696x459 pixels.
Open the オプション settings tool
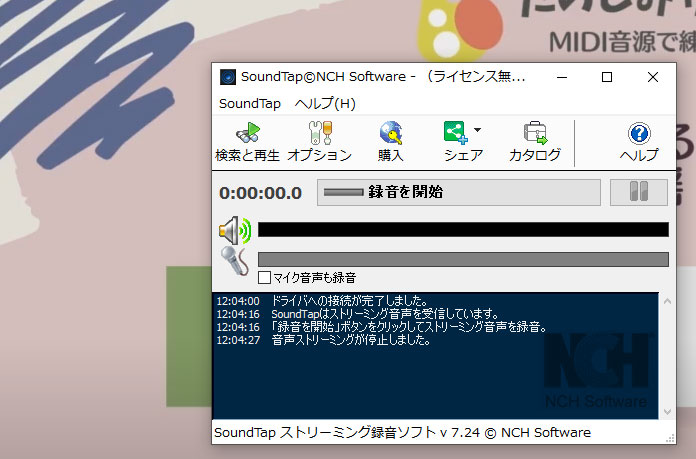[320, 142]
